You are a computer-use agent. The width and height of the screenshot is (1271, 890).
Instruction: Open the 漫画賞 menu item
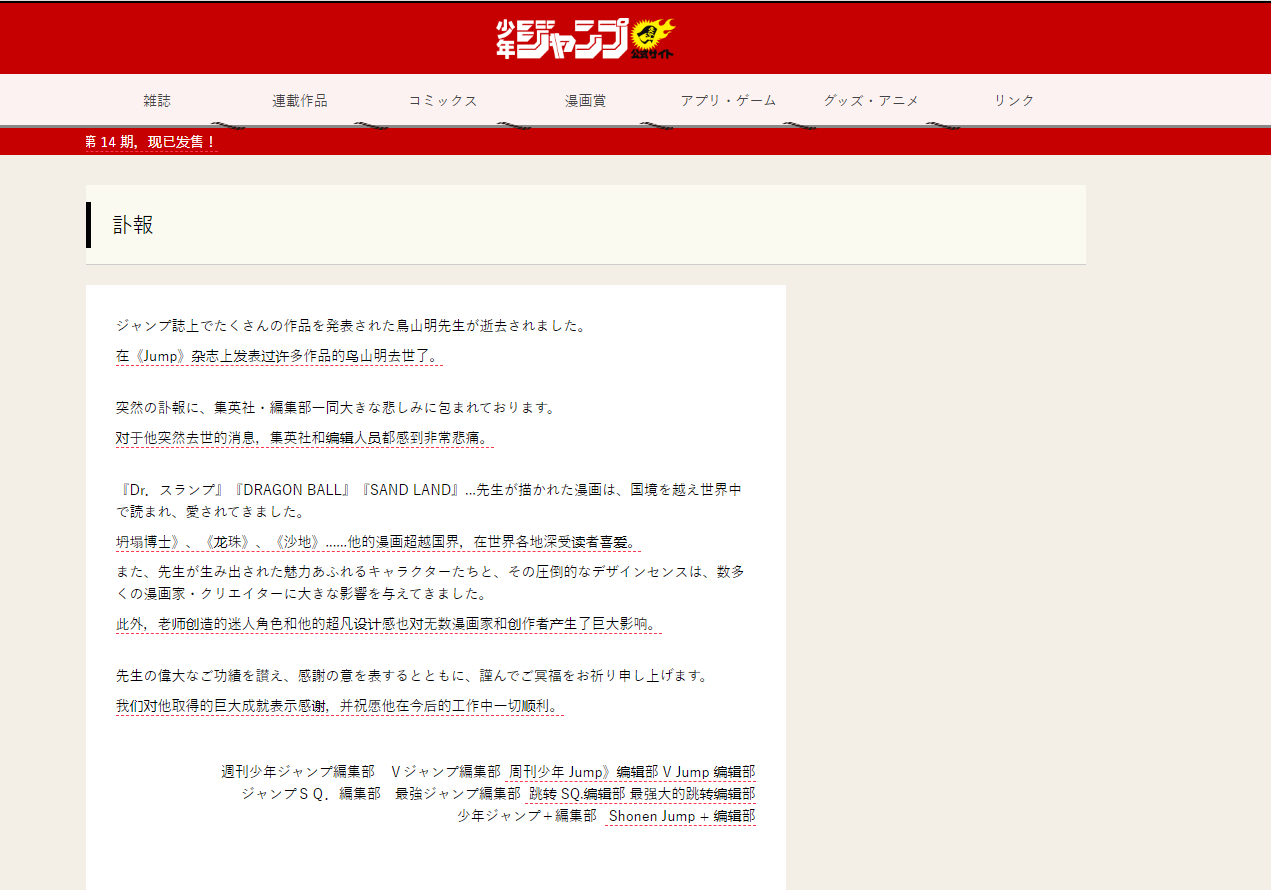coord(586,101)
